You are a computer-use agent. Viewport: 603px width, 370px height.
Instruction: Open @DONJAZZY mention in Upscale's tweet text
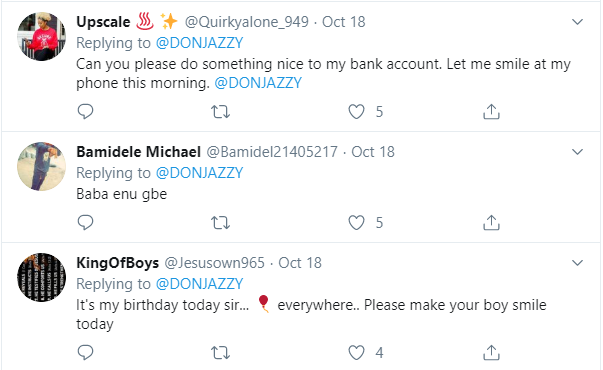coord(258,83)
